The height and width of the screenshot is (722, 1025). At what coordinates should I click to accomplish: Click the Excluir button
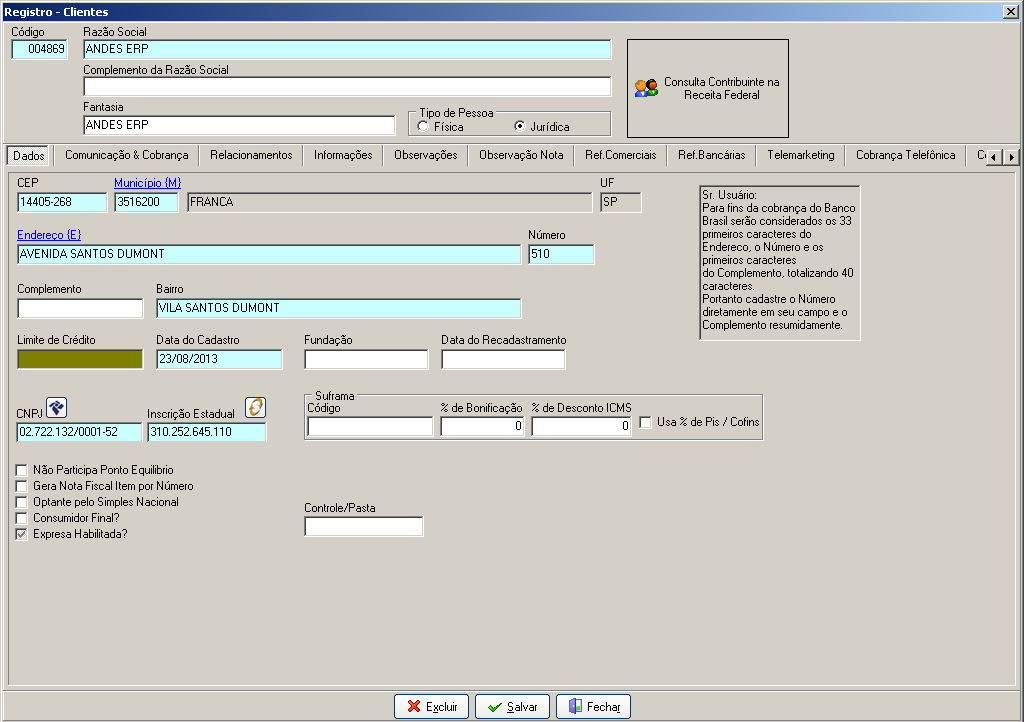point(431,706)
